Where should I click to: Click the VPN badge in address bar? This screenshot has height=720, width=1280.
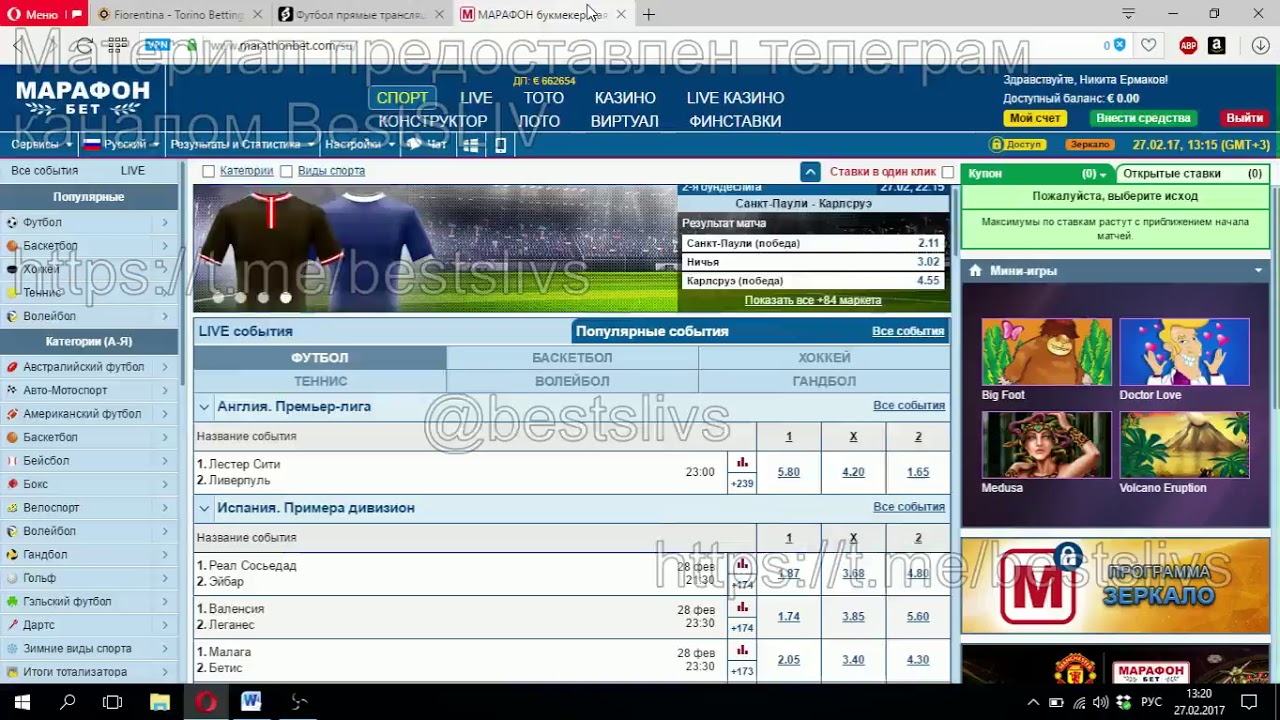(157, 45)
